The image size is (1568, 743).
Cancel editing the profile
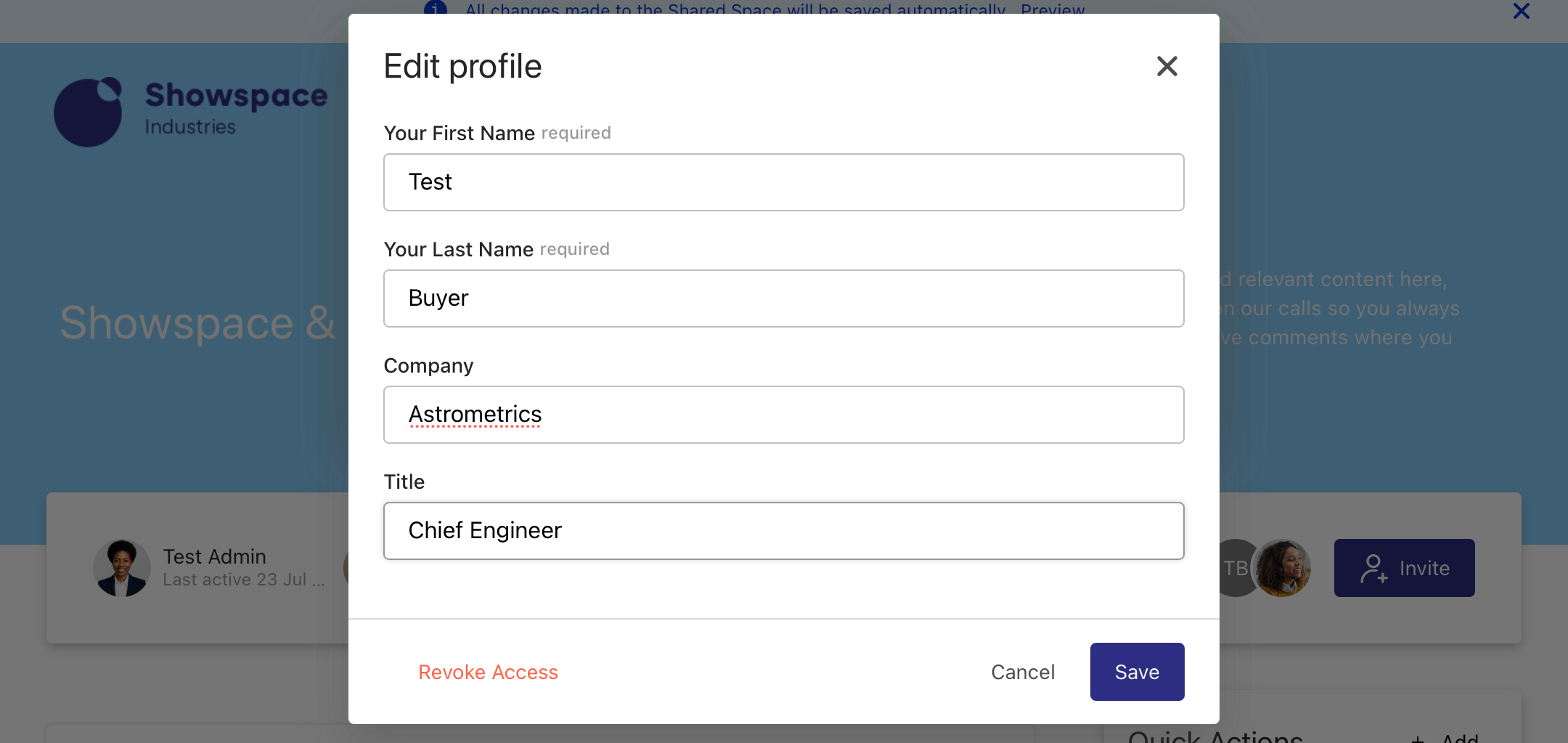[x=1022, y=672]
